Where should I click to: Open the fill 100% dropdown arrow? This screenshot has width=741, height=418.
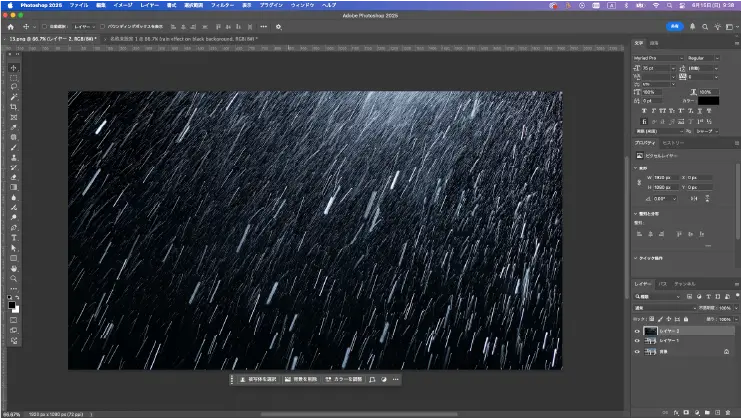736,319
